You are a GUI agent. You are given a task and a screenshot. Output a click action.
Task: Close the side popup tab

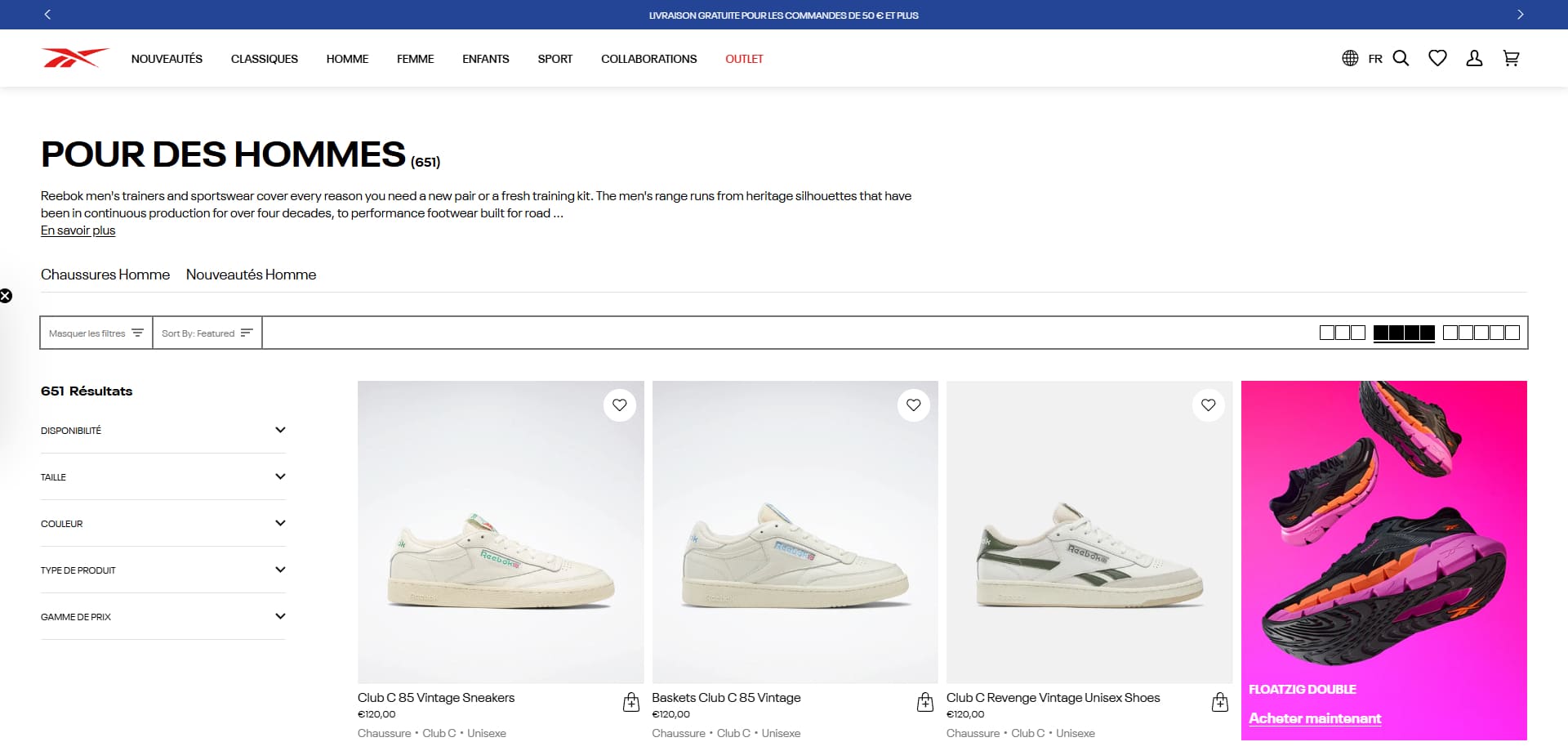pos(6,296)
